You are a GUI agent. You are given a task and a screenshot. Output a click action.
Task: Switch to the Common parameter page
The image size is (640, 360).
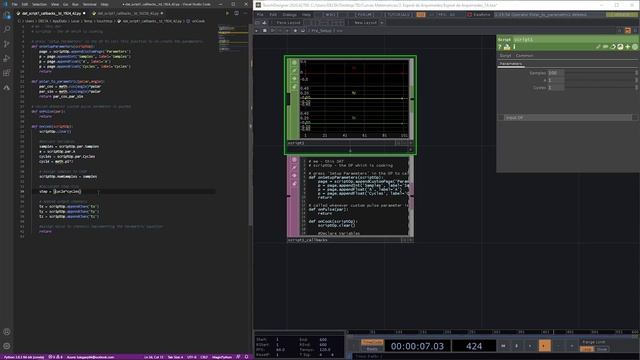point(524,56)
